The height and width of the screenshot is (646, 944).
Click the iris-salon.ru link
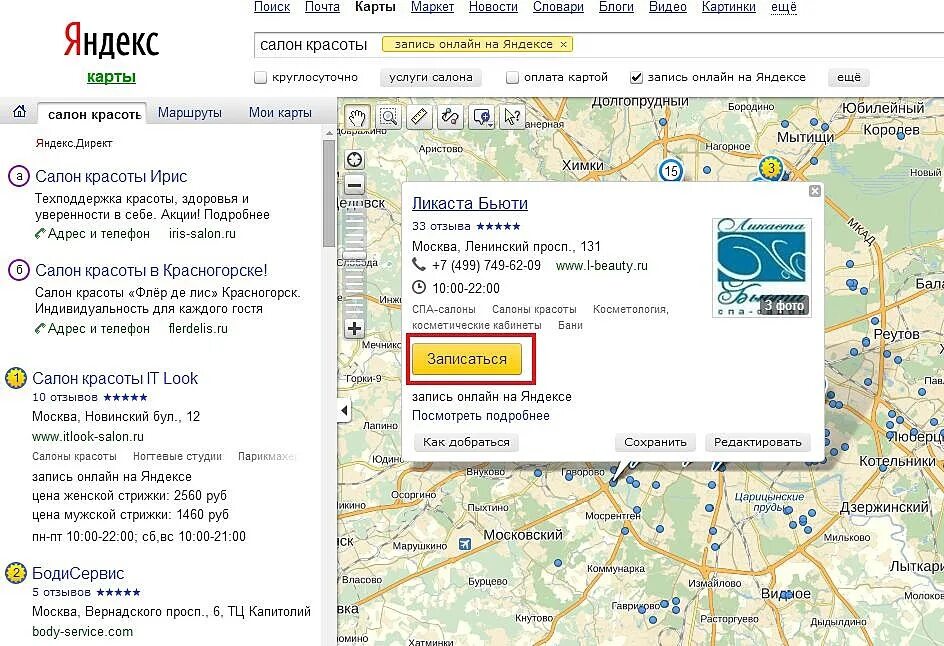202,234
